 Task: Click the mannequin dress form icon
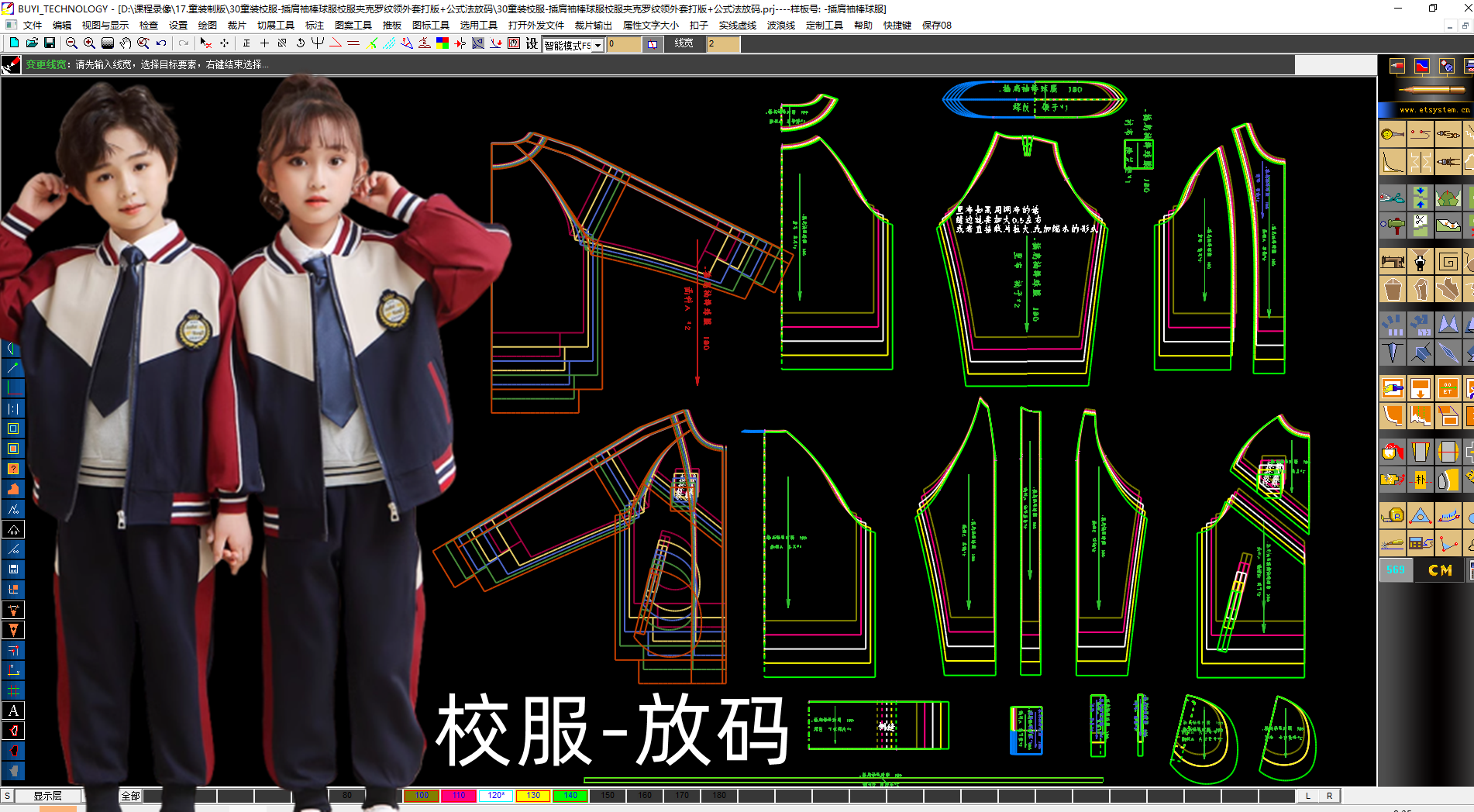[1421, 262]
